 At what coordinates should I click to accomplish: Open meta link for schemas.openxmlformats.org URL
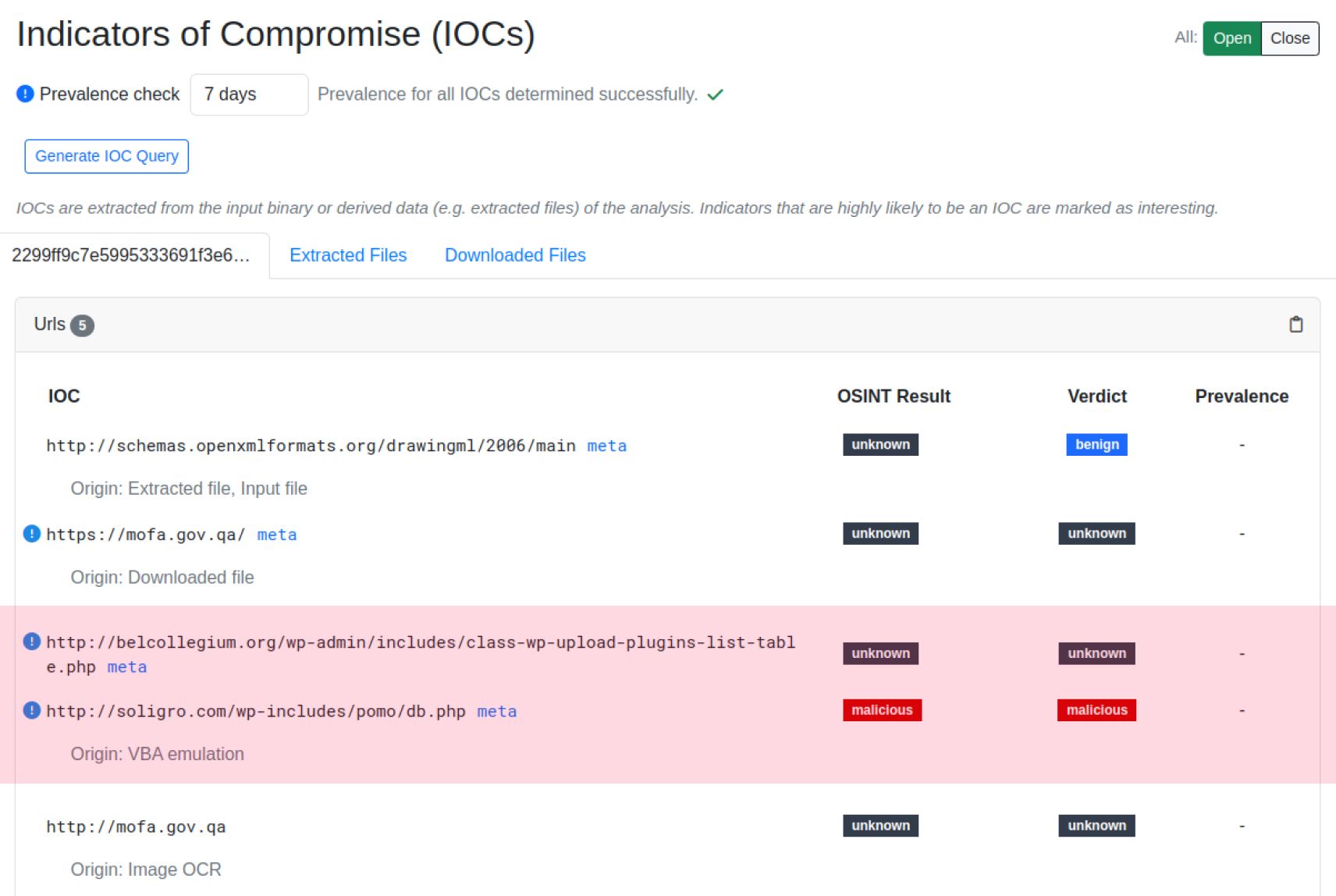pyautogui.click(x=606, y=446)
